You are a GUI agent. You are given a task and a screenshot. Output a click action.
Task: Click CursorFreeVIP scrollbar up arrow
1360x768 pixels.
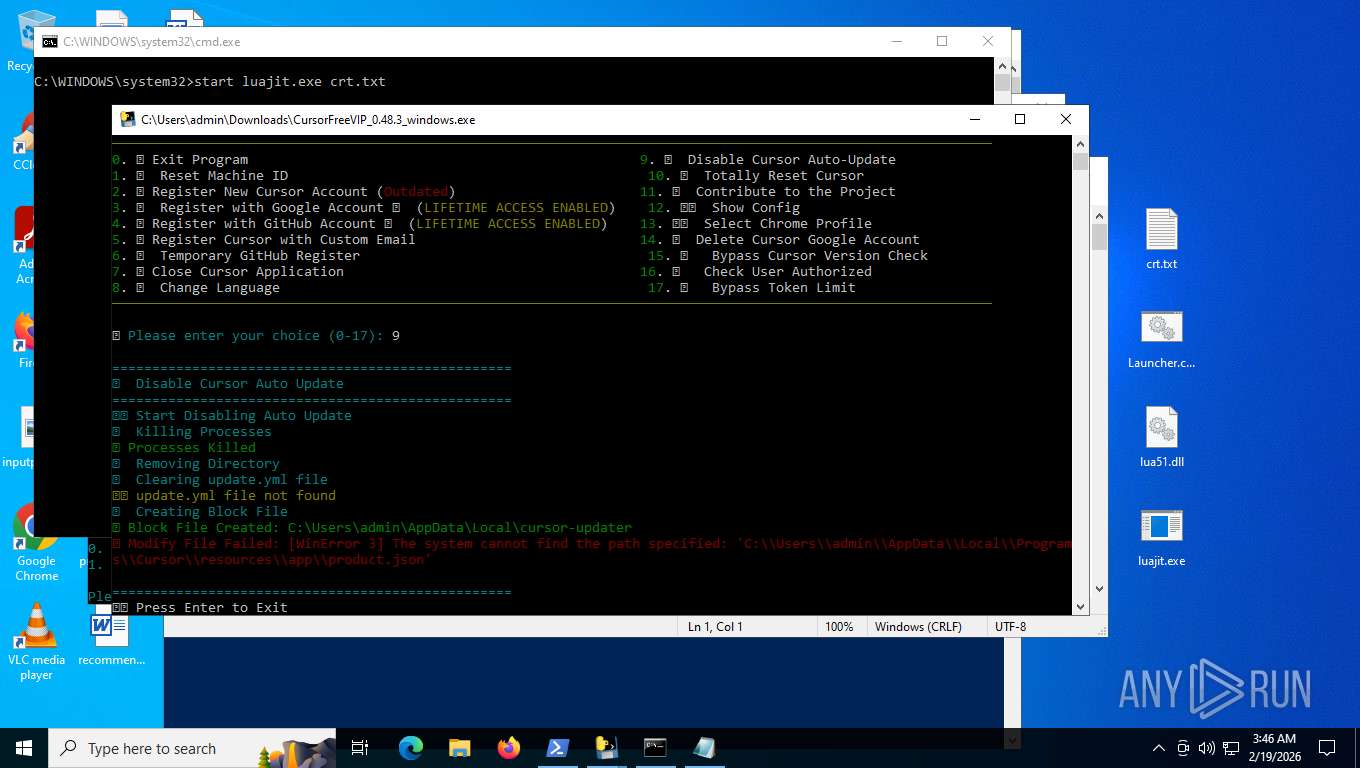point(1080,144)
